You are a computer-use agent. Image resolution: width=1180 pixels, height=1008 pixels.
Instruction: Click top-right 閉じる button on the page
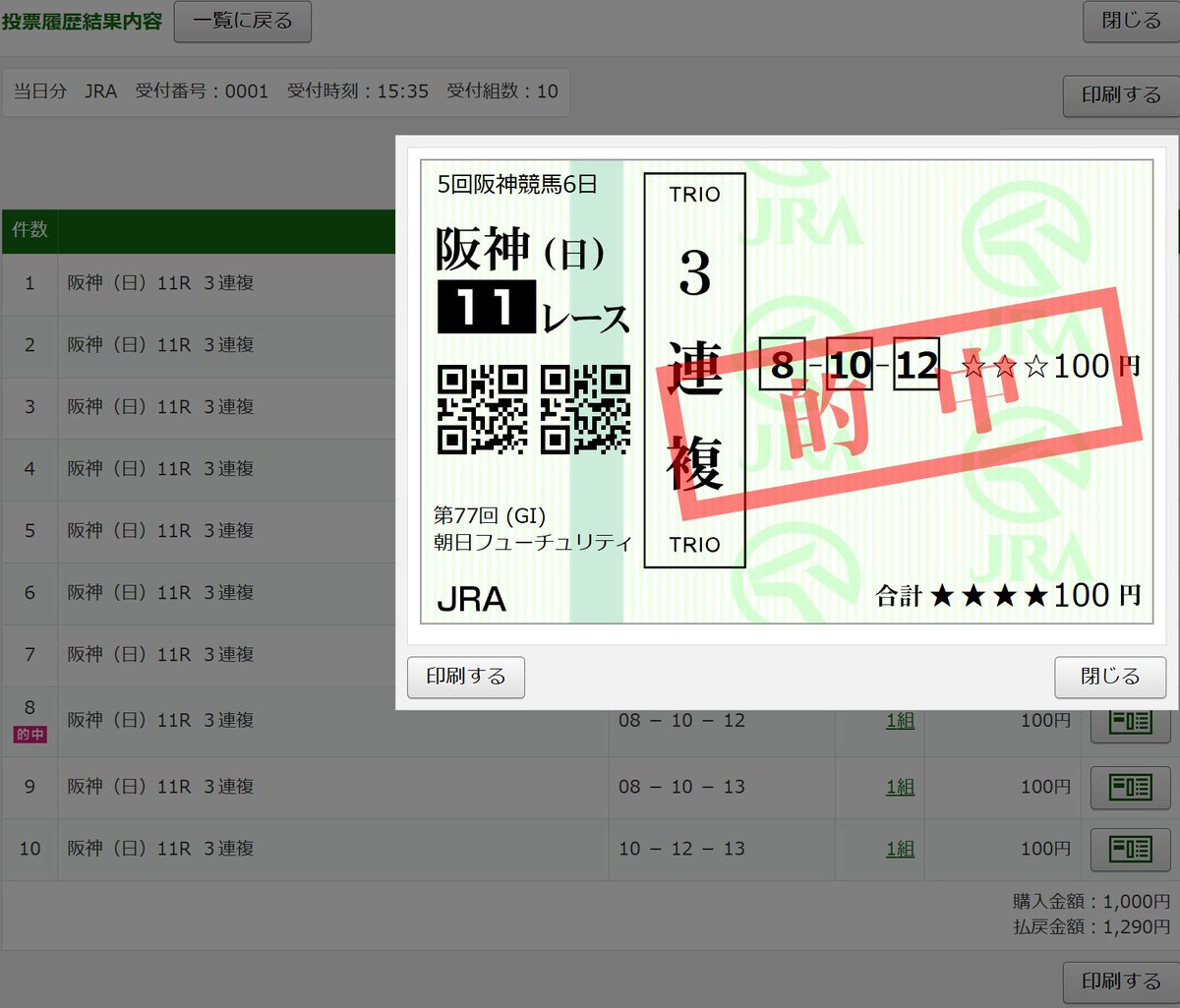point(1131,21)
